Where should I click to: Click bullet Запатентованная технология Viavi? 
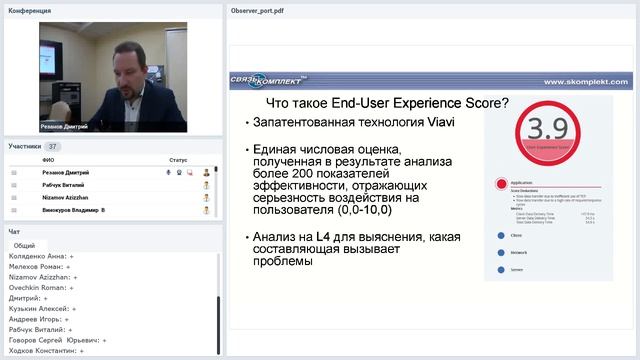tap(353, 122)
